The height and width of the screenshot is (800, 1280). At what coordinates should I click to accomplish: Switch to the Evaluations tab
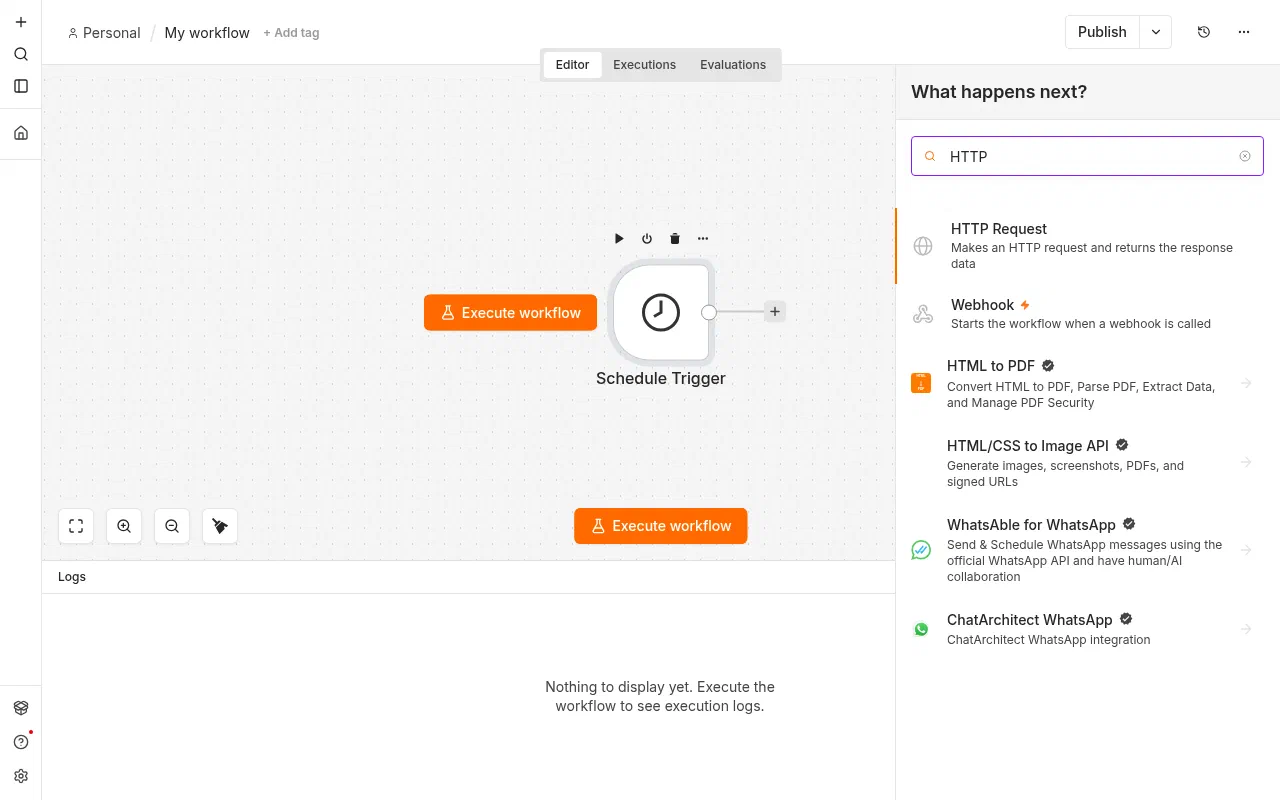tap(733, 65)
